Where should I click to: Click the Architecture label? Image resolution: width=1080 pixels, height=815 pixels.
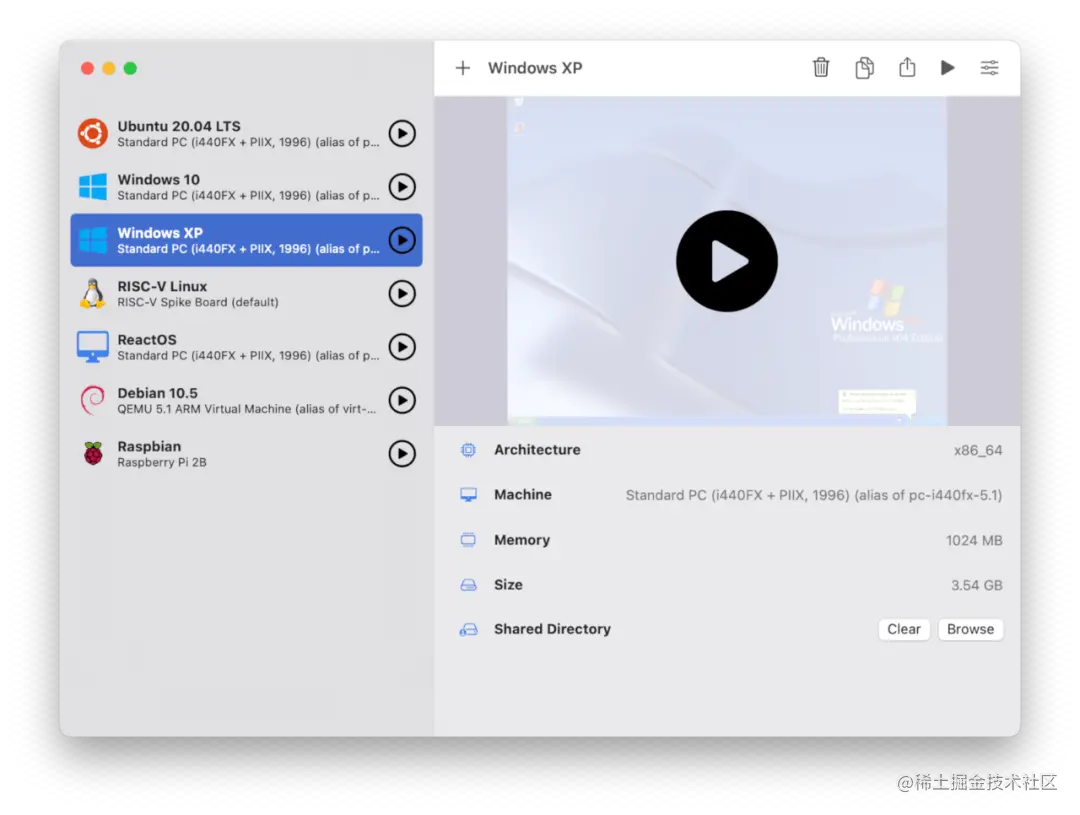tap(537, 450)
